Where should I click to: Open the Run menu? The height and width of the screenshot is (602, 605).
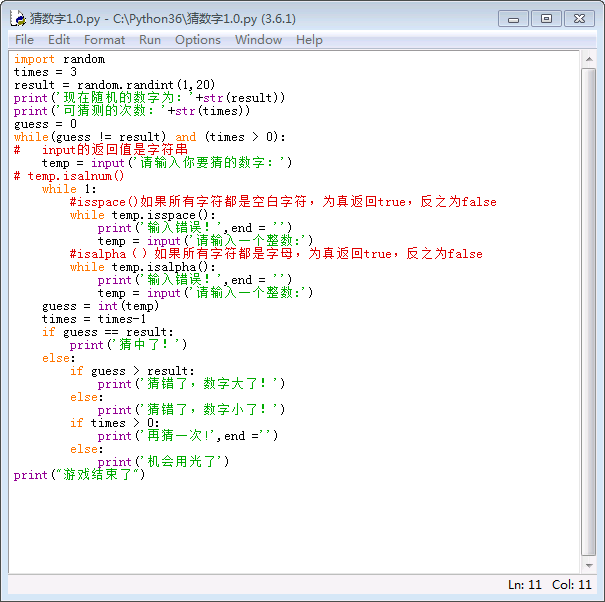[x=150, y=40]
